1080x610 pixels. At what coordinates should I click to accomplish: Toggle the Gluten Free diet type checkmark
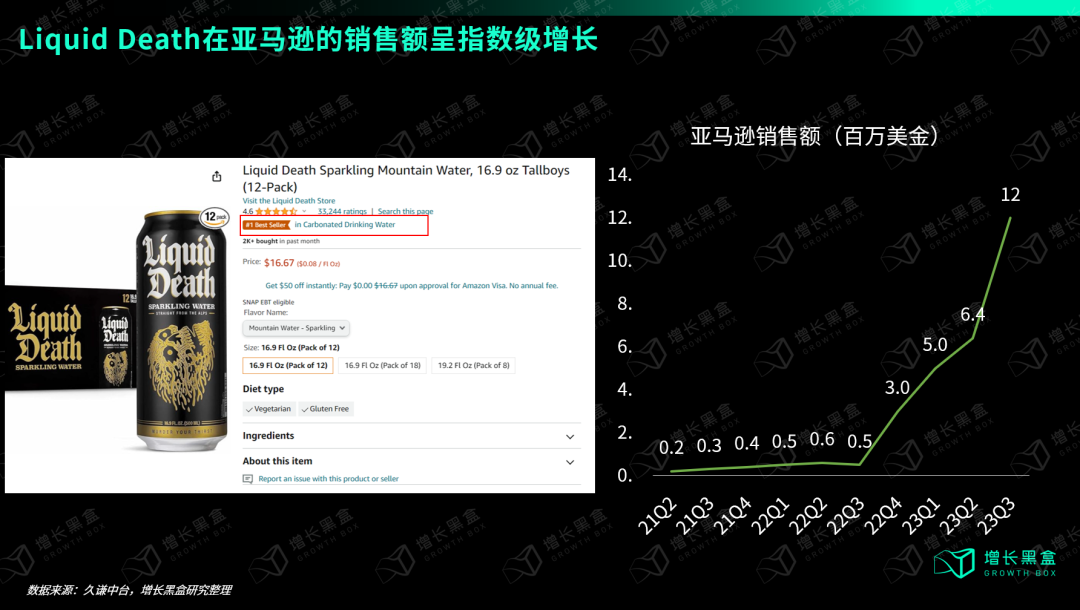click(305, 408)
